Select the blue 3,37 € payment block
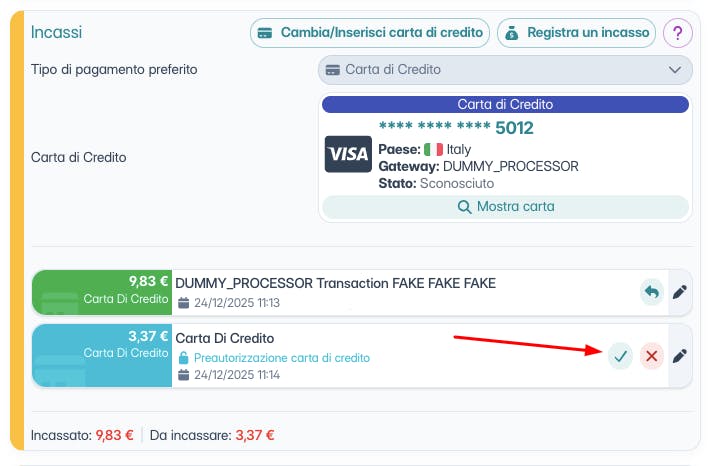 [102, 355]
